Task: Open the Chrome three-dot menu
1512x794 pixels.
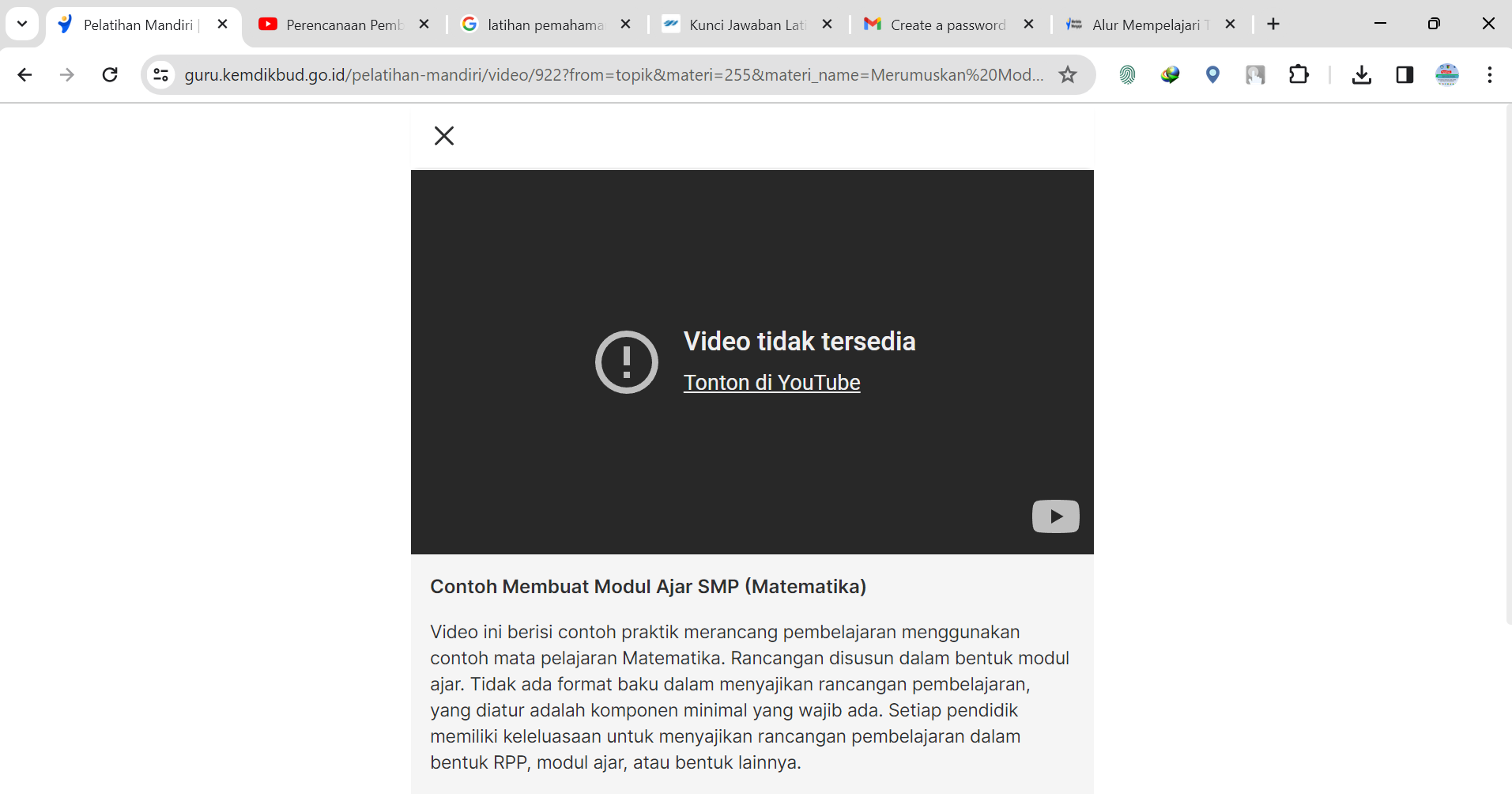Action: [x=1489, y=75]
